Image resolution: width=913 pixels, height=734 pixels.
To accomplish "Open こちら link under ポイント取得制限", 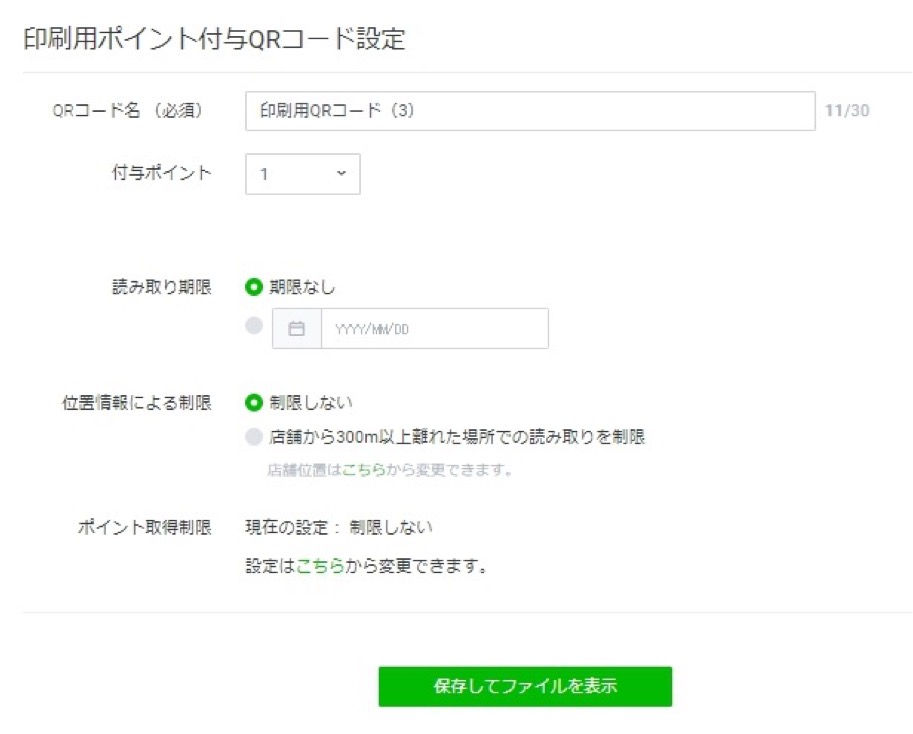I will [x=320, y=567].
